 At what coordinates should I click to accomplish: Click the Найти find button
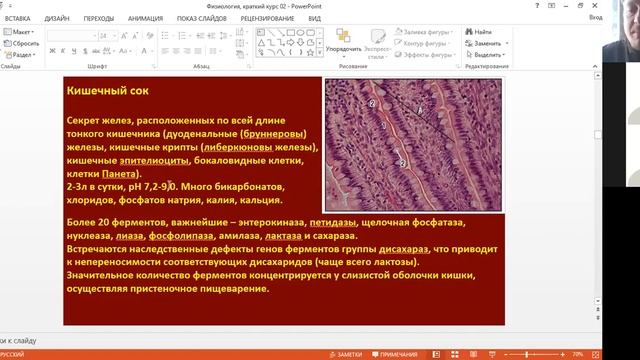478,32
